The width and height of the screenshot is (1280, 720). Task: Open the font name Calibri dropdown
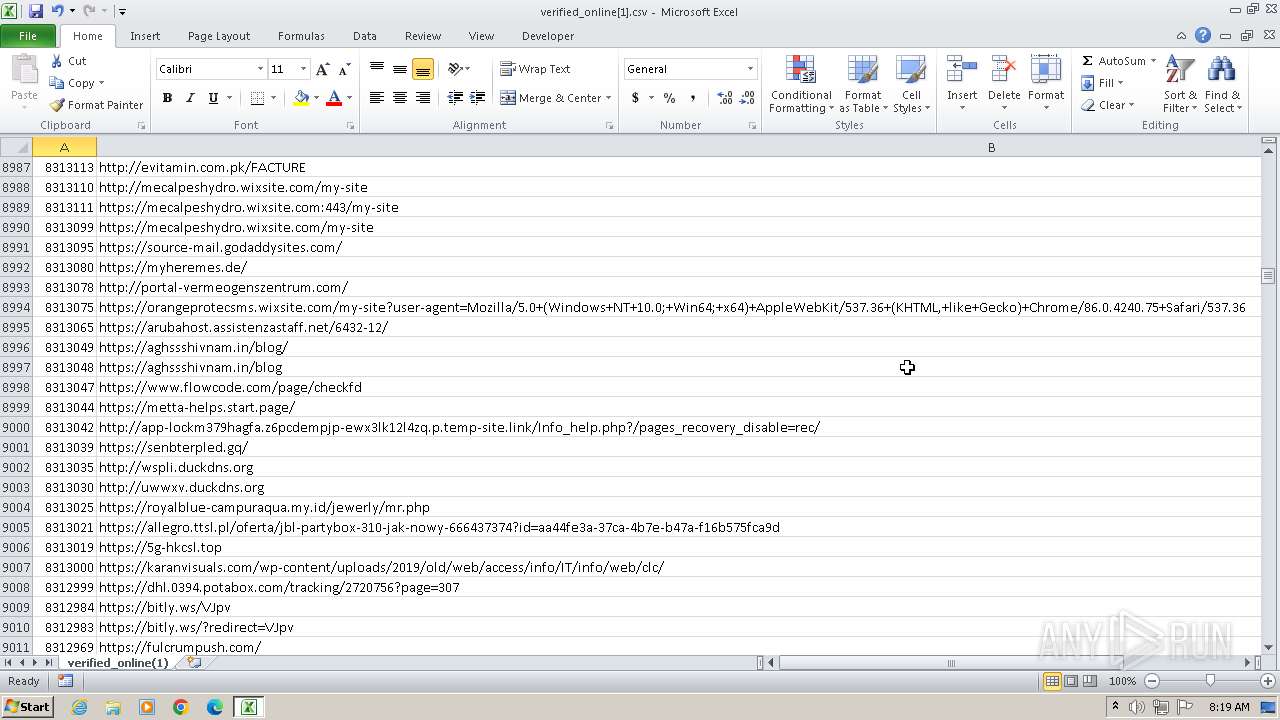[260, 69]
